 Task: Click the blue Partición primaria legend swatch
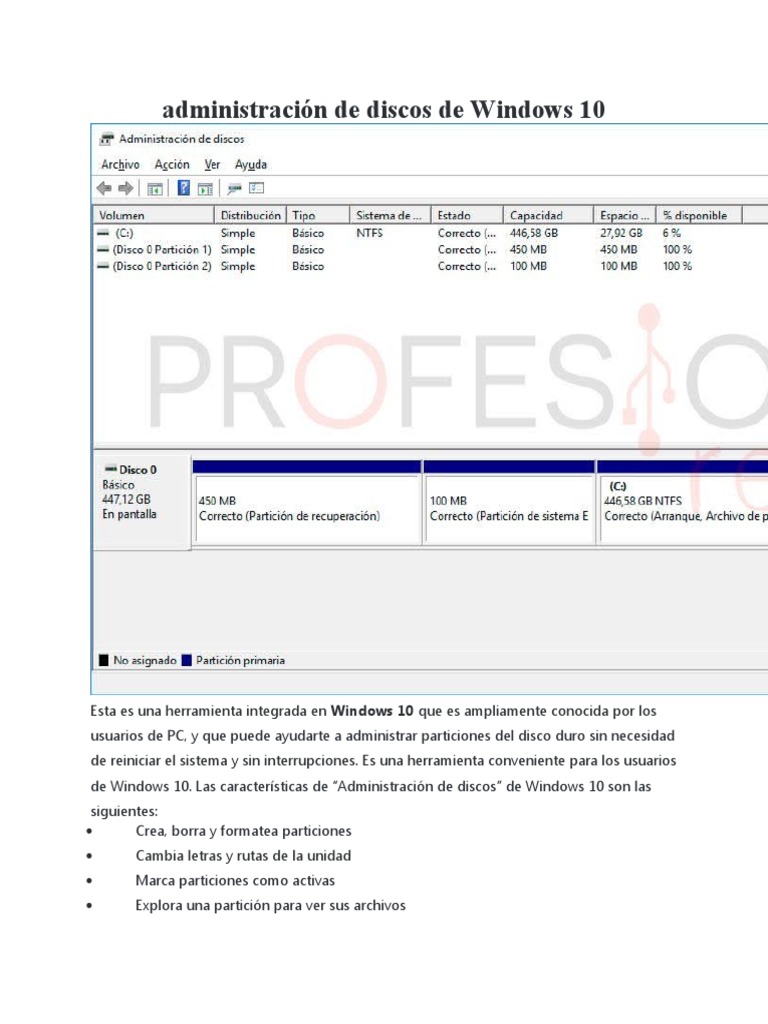186,660
